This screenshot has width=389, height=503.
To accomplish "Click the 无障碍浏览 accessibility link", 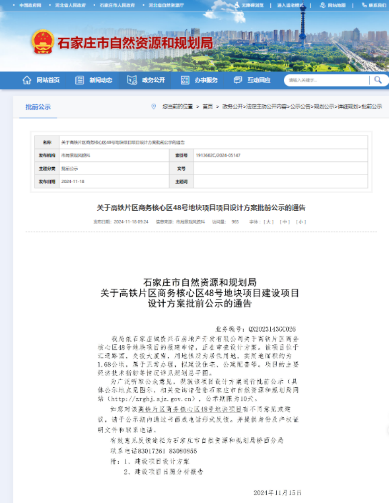I will 252,5.
